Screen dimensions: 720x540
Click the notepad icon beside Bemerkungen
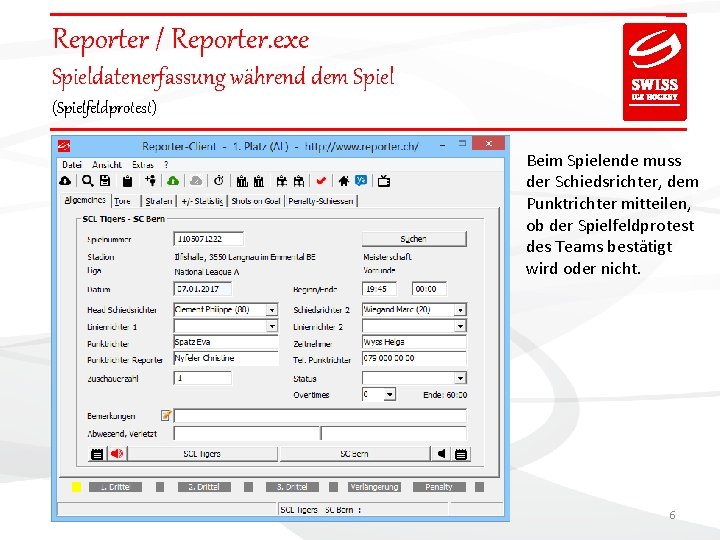(x=166, y=416)
